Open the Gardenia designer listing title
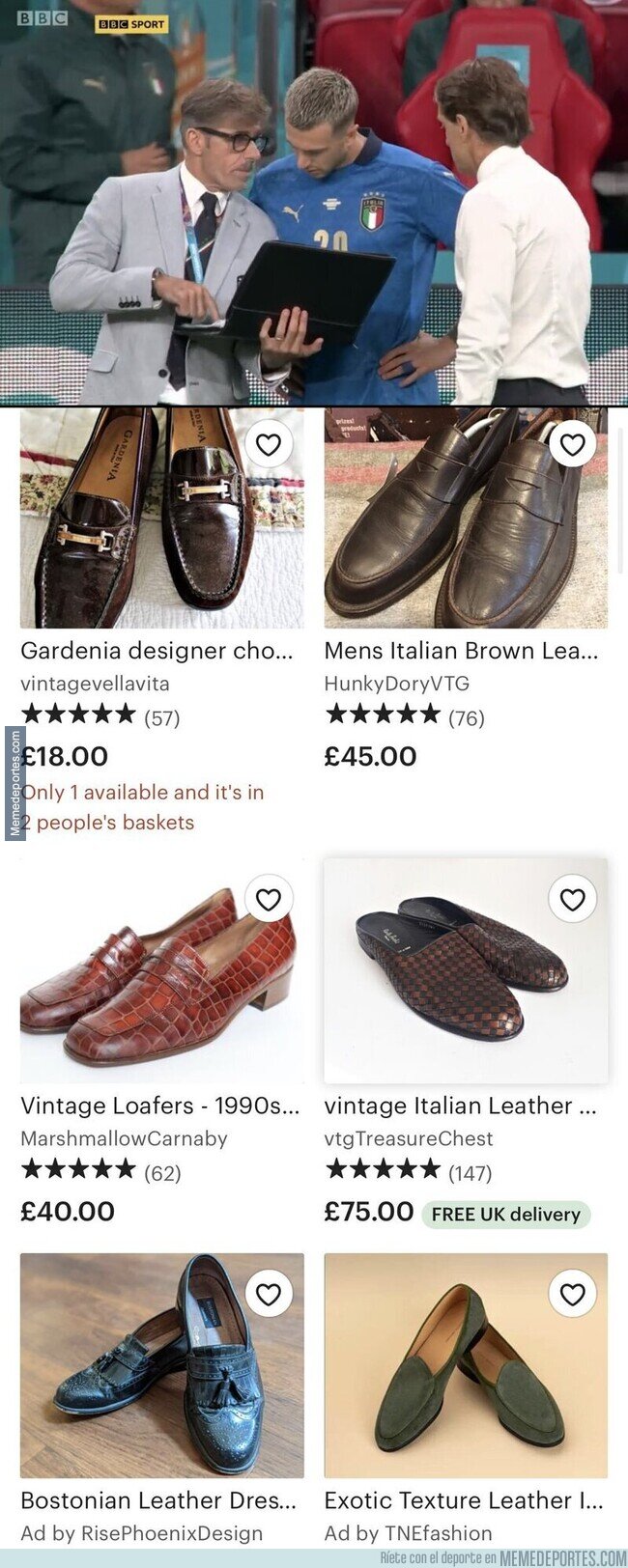The image size is (628, 1568). click(x=157, y=651)
